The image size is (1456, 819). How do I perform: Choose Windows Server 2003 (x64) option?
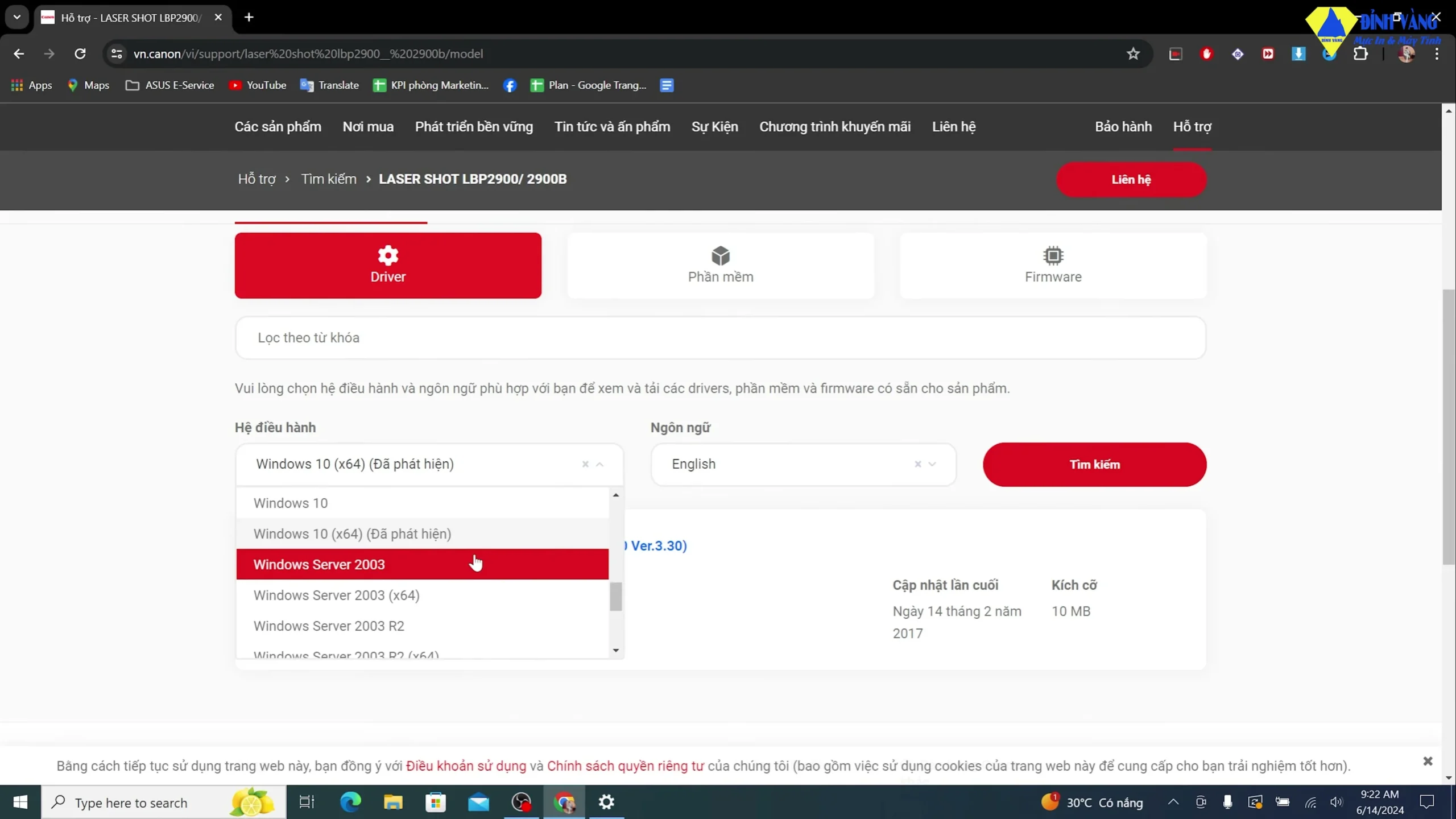click(x=423, y=595)
